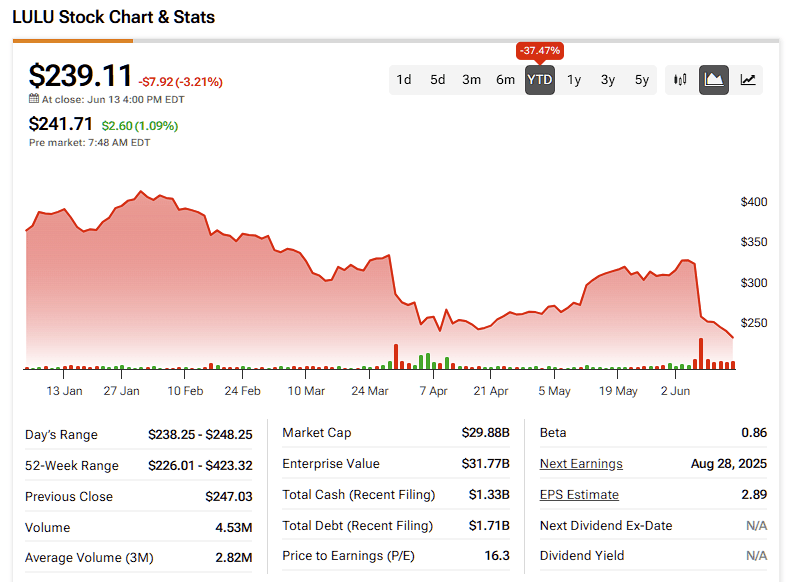Click the 27 Jan axis label

tap(122, 391)
